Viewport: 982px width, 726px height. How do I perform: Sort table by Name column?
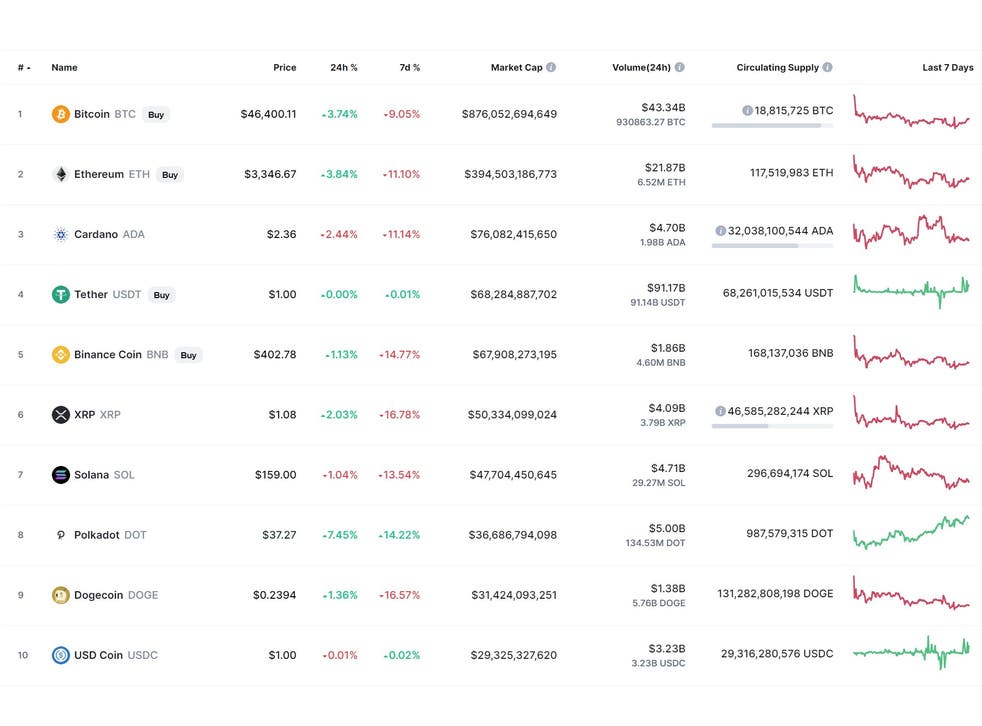[65, 68]
